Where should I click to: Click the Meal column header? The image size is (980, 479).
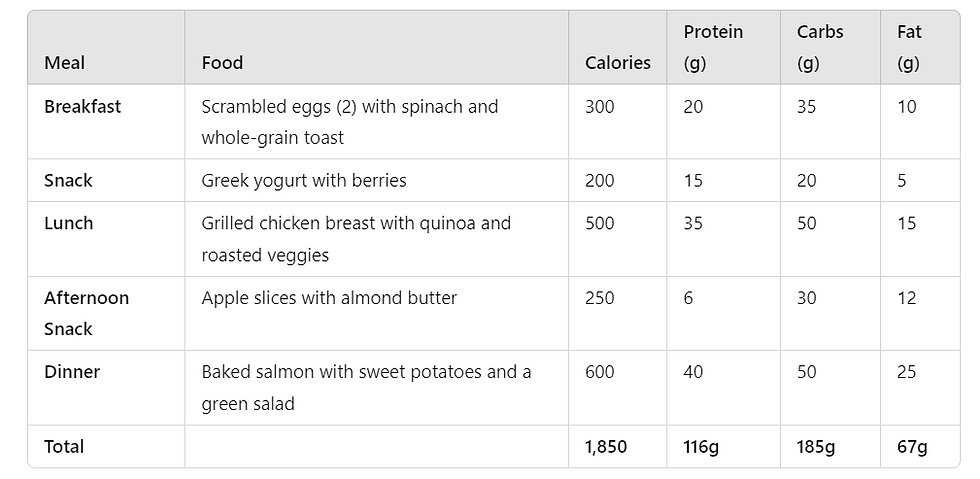click(x=64, y=63)
